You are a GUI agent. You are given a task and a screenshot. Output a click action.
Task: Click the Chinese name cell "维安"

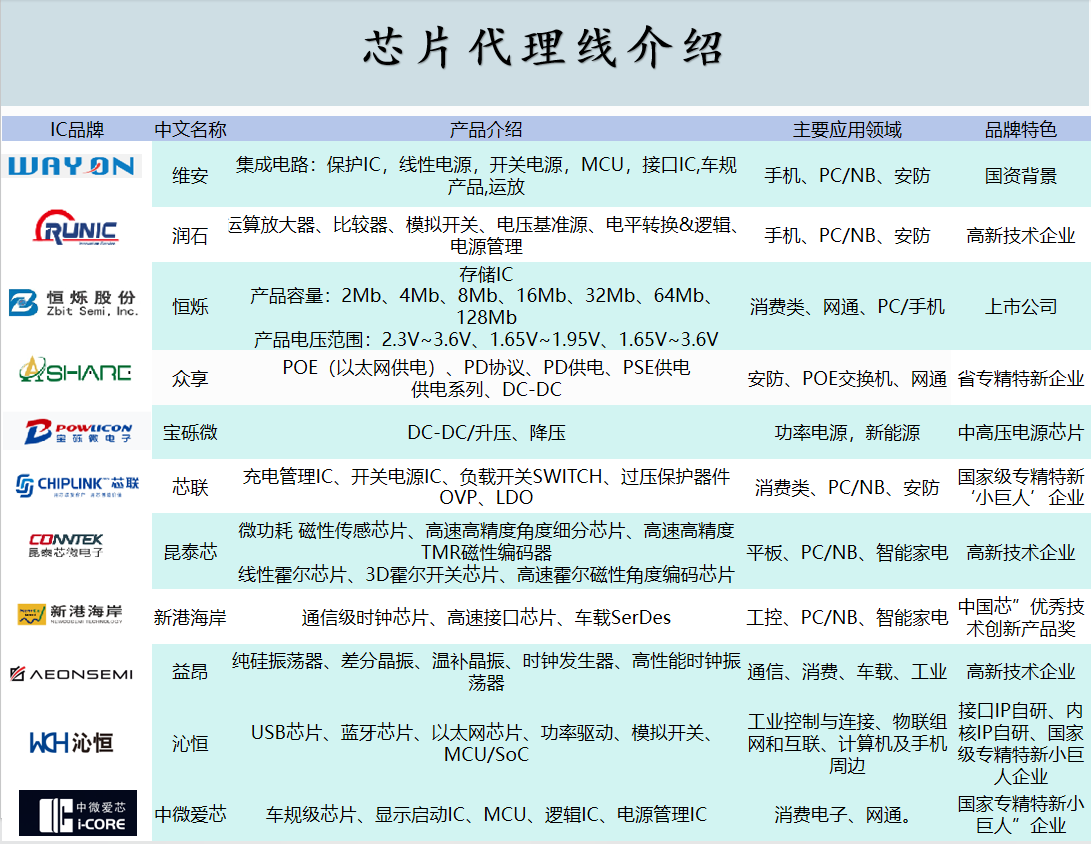[190, 176]
